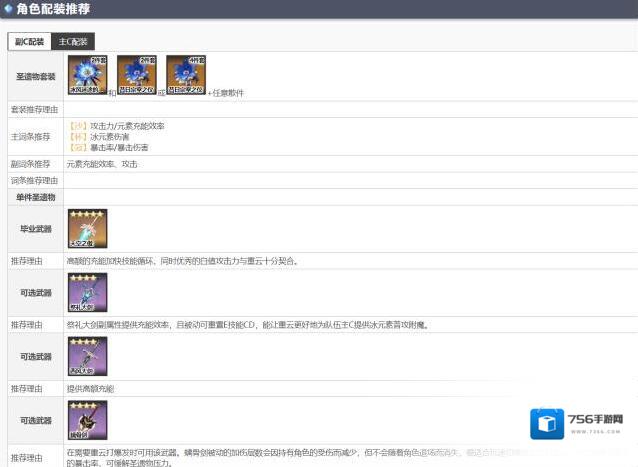Select the 天空之傲 five-star weapon icon
This screenshot has width=638, height=467.
[x=87, y=229]
